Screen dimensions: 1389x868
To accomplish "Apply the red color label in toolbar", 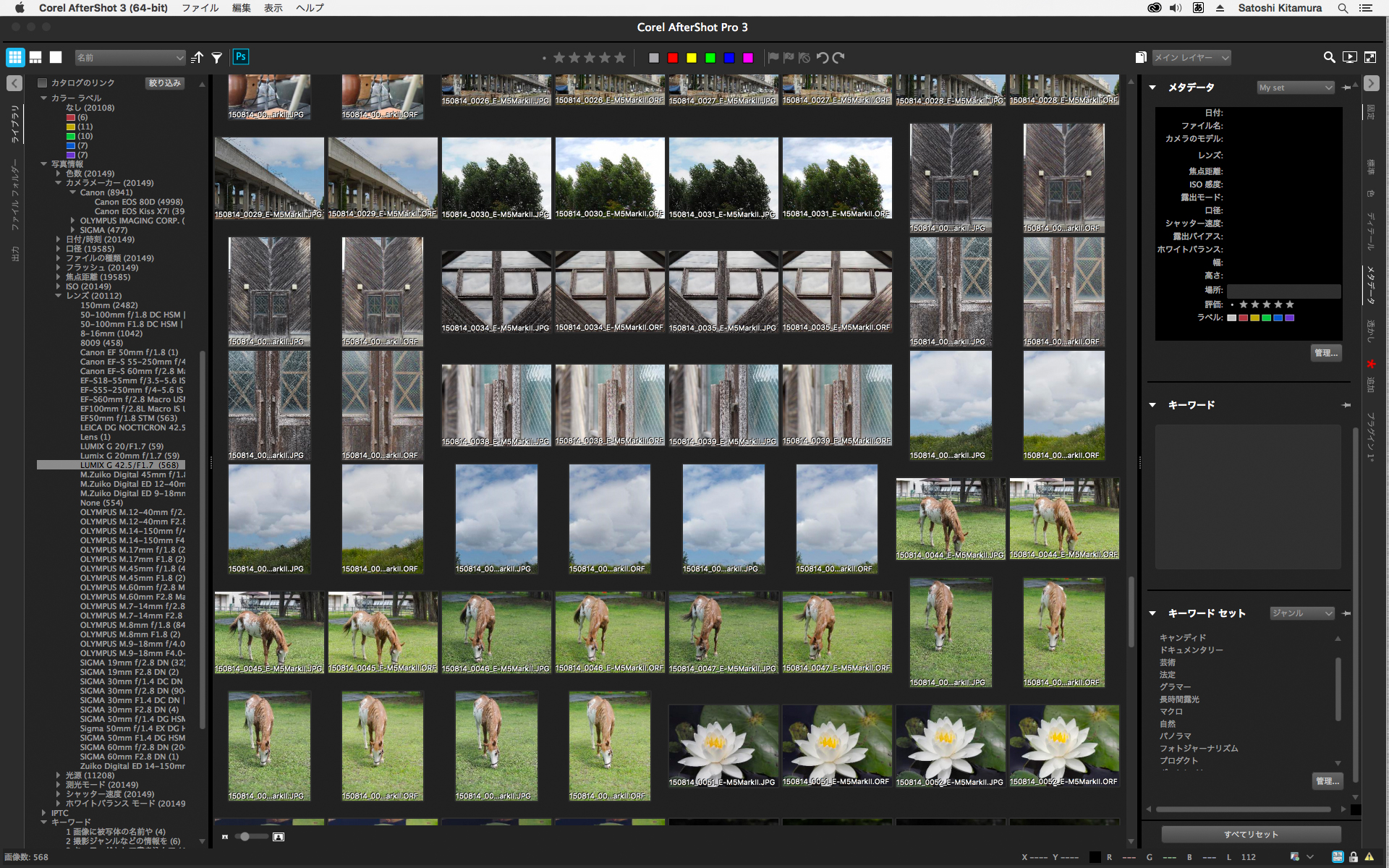I will pos(673,58).
